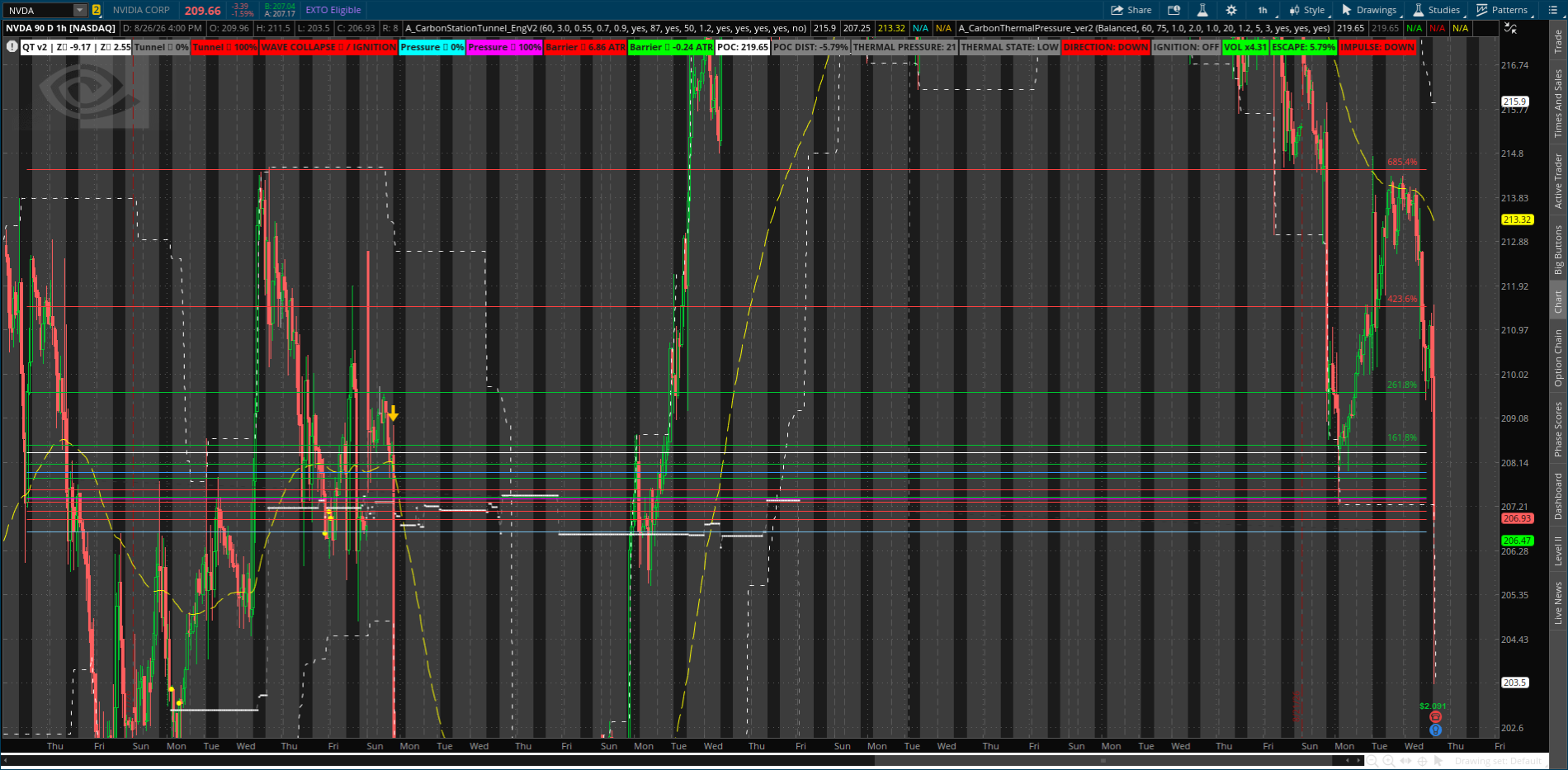
Task: Click the DIRECTION: DOWN label
Action: click(1105, 47)
